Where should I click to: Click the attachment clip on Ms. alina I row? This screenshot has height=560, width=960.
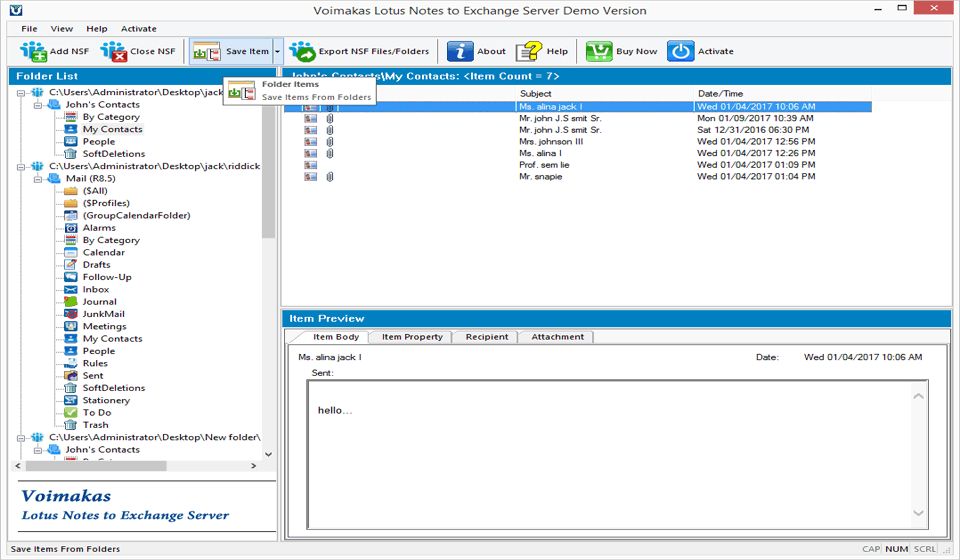(330, 153)
